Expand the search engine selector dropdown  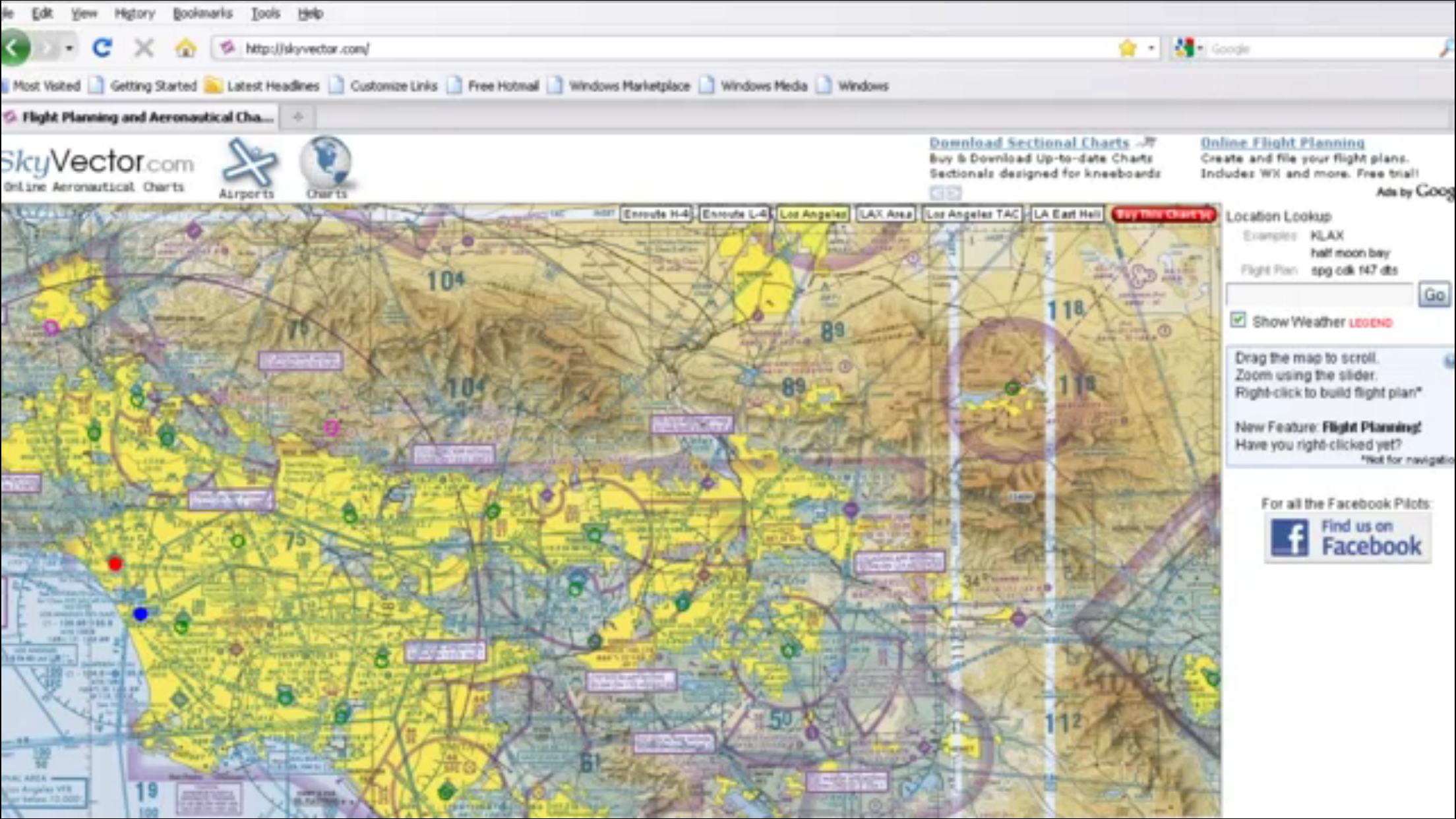1199,48
